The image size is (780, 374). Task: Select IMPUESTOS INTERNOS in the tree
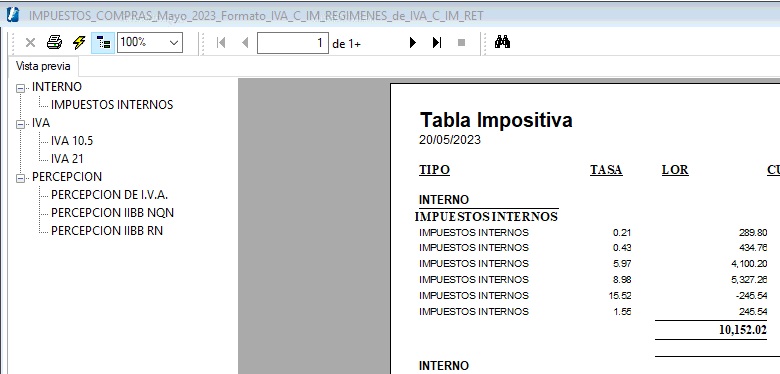(x=112, y=105)
